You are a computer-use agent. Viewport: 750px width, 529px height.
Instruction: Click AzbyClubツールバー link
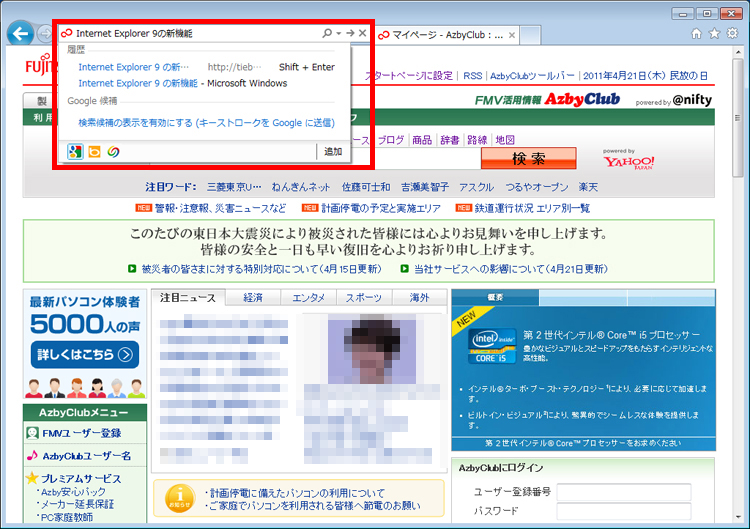pos(532,76)
